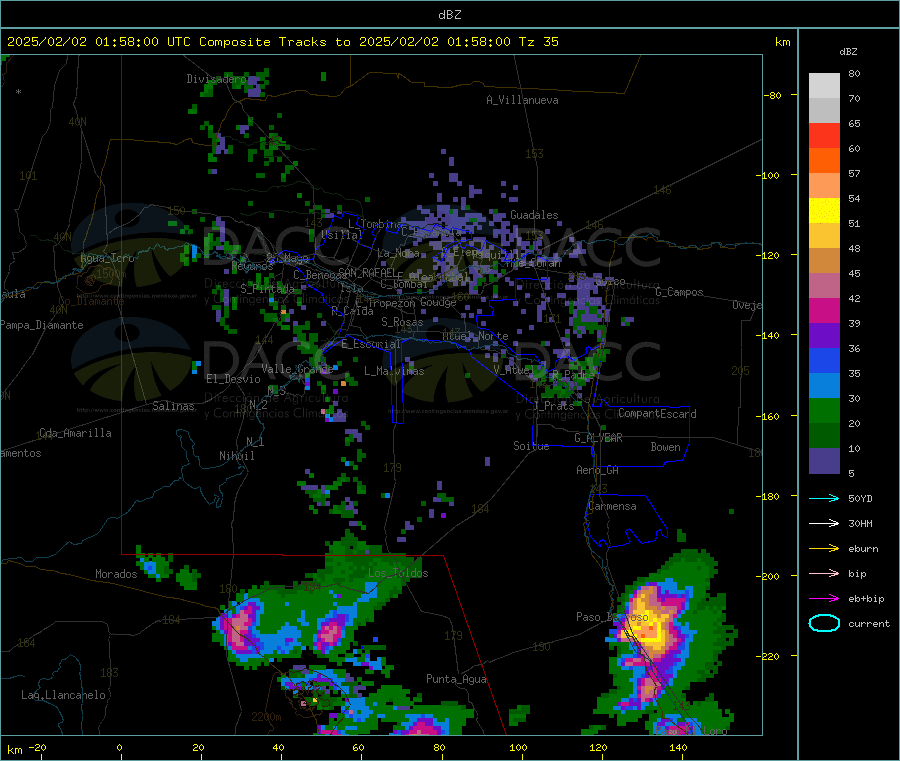Click the cyan current ellipse legend icon

[824, 623]
